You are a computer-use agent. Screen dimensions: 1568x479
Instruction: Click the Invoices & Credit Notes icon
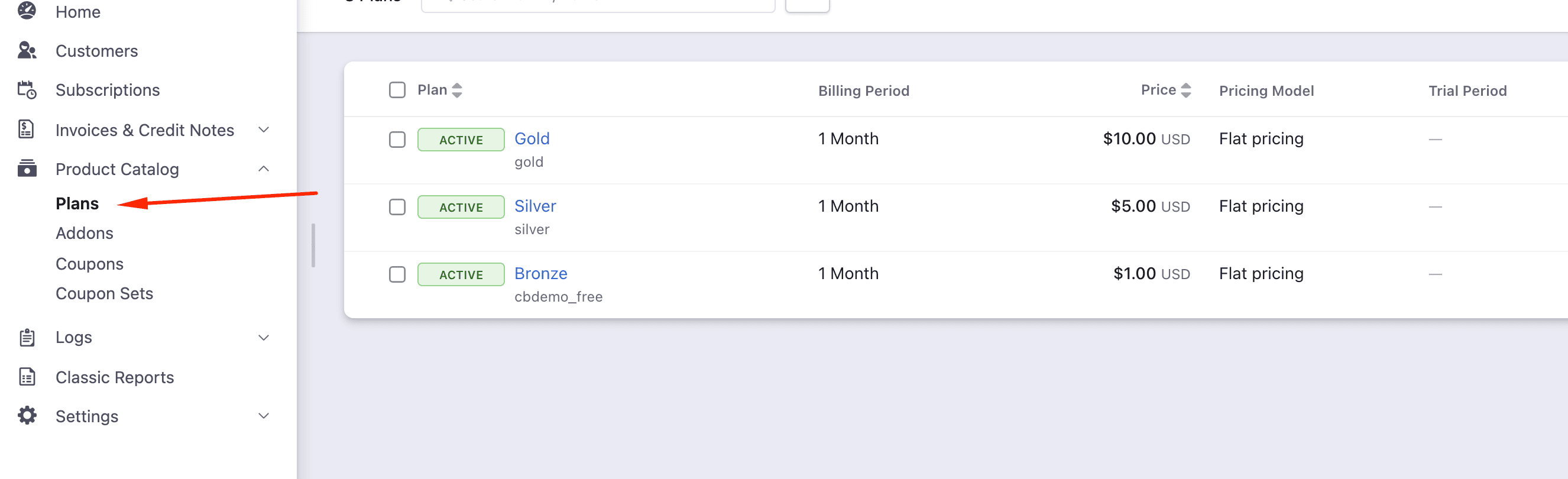coord(26,130)
